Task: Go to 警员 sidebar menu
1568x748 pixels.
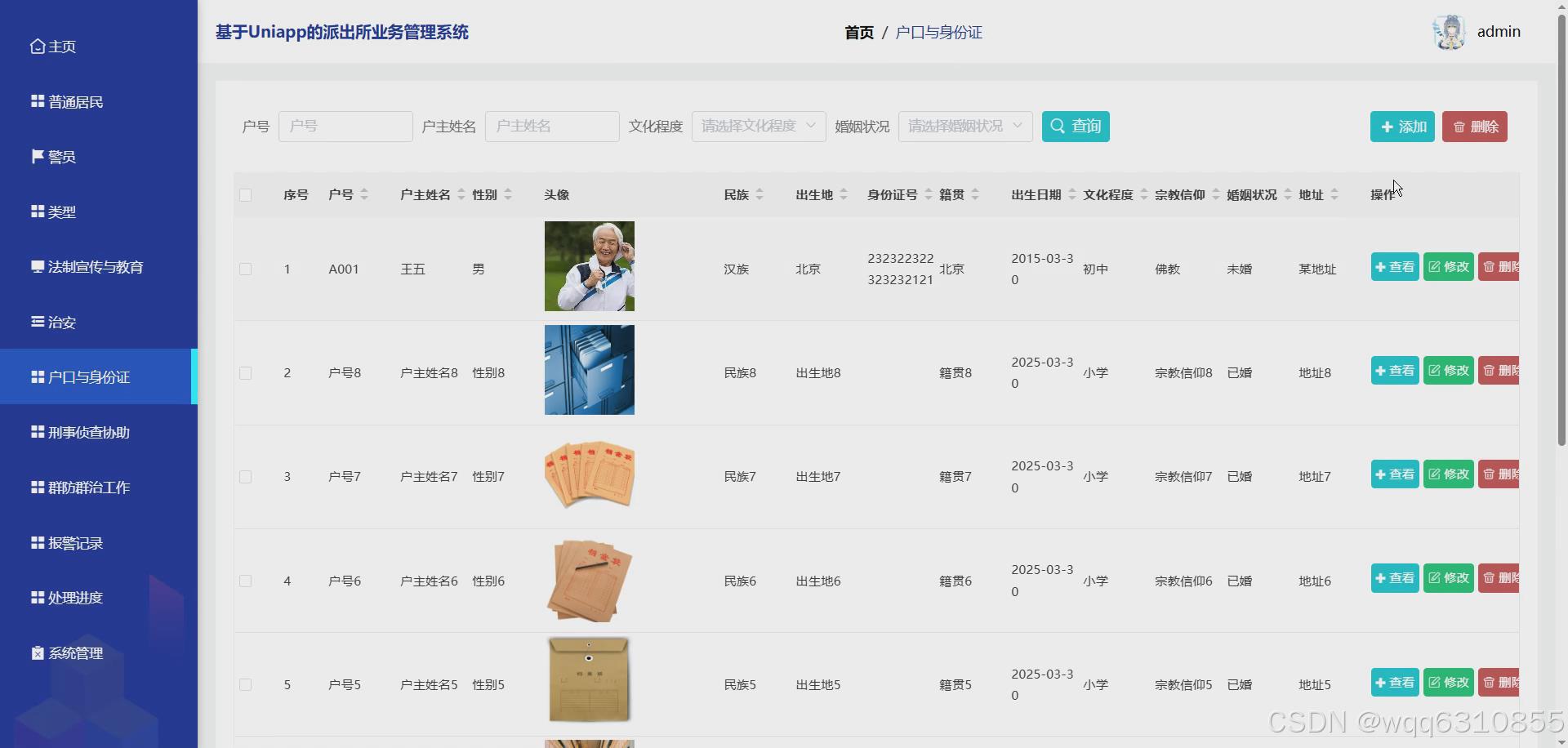Action: pos(98,157)
